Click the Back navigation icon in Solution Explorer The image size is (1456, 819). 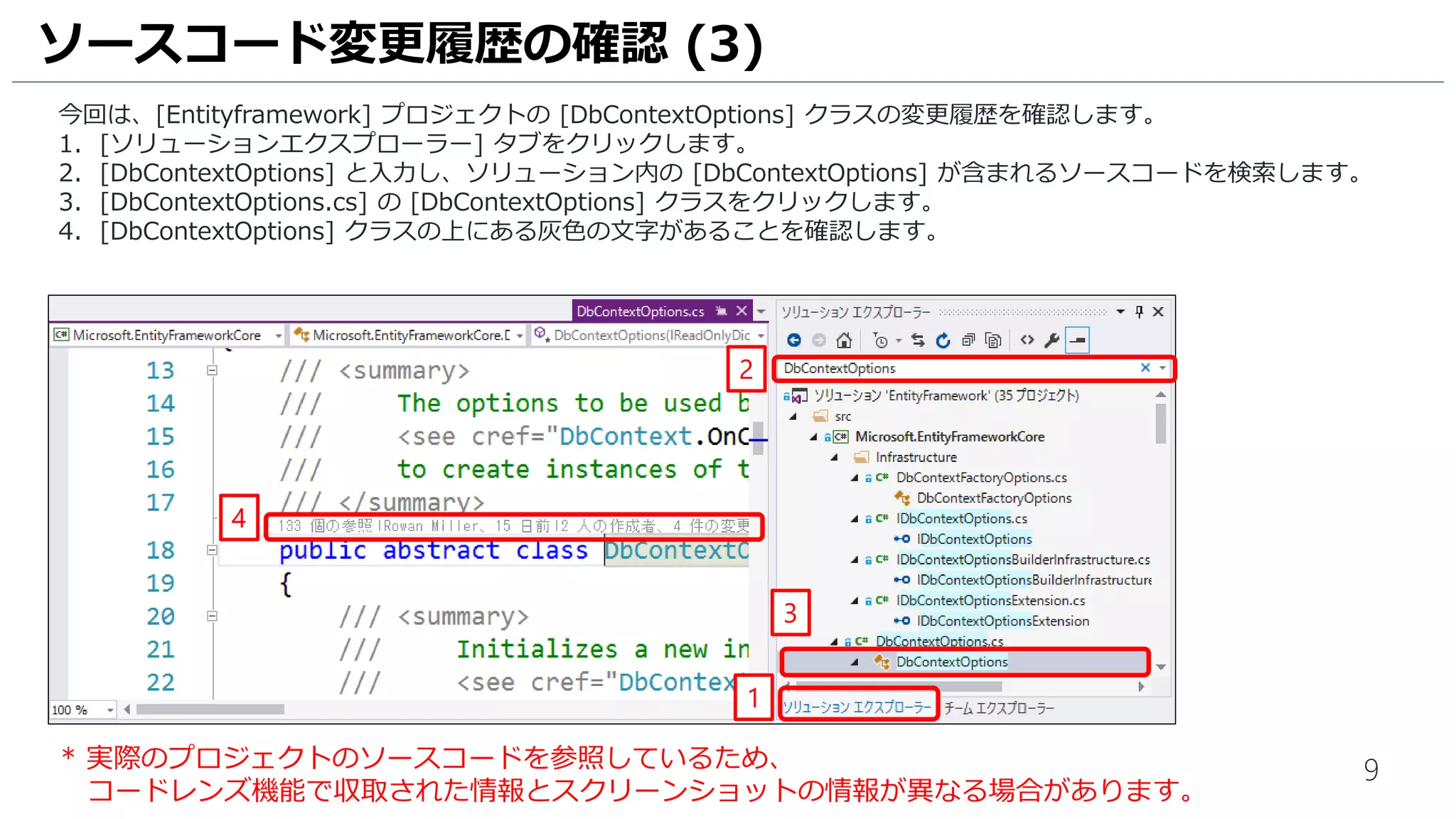click(x=794, y=341)
